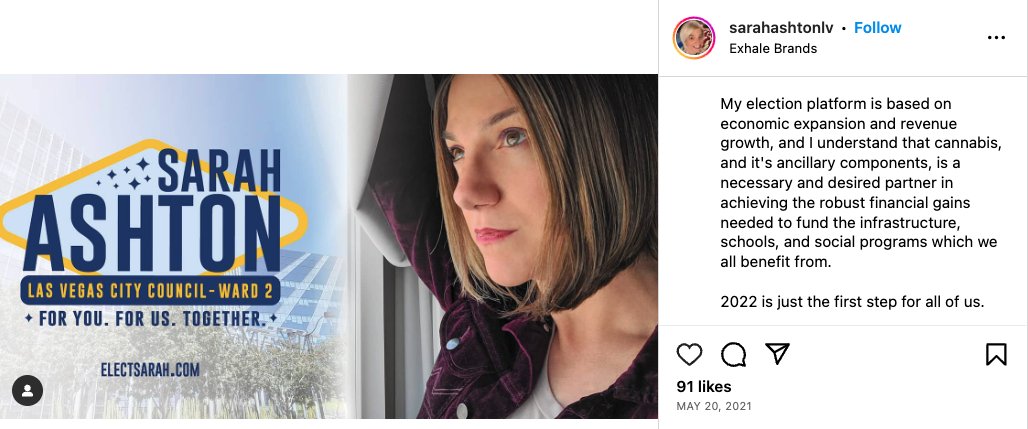The image size is (1028, 429).
Task: Like the post with the heart icon
Action: click(x=689, y=354)
